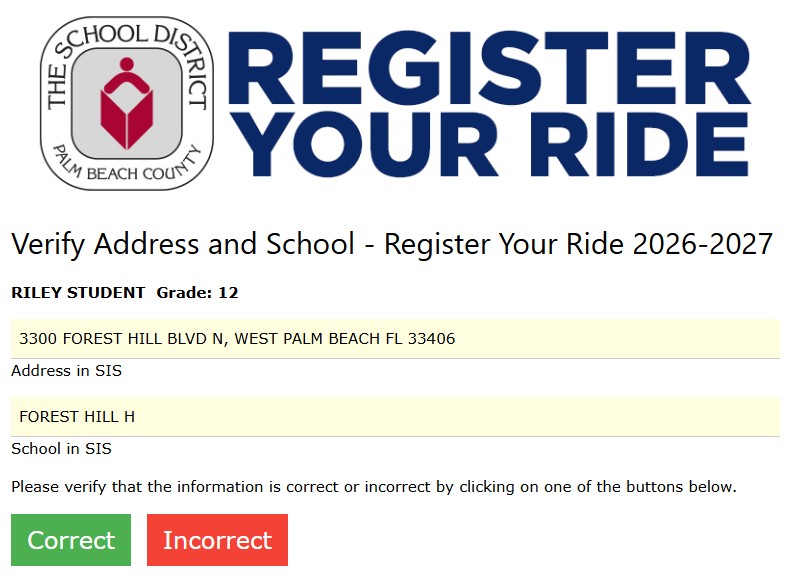Click the RILEY STUDENT name text
791x576 pixels.
78,293
